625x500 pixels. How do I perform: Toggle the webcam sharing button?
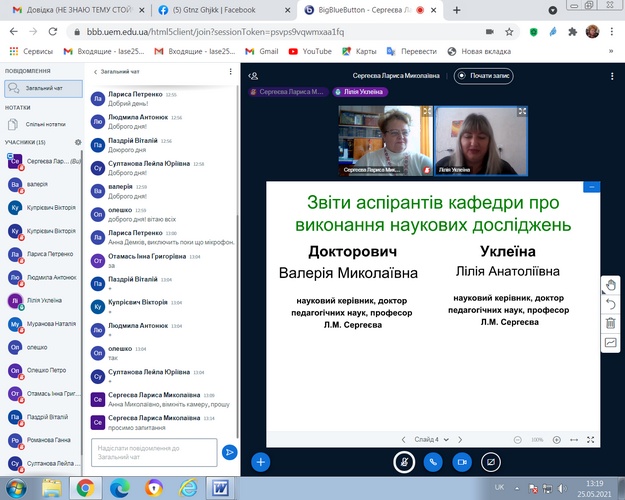click(x=462, y=462)
